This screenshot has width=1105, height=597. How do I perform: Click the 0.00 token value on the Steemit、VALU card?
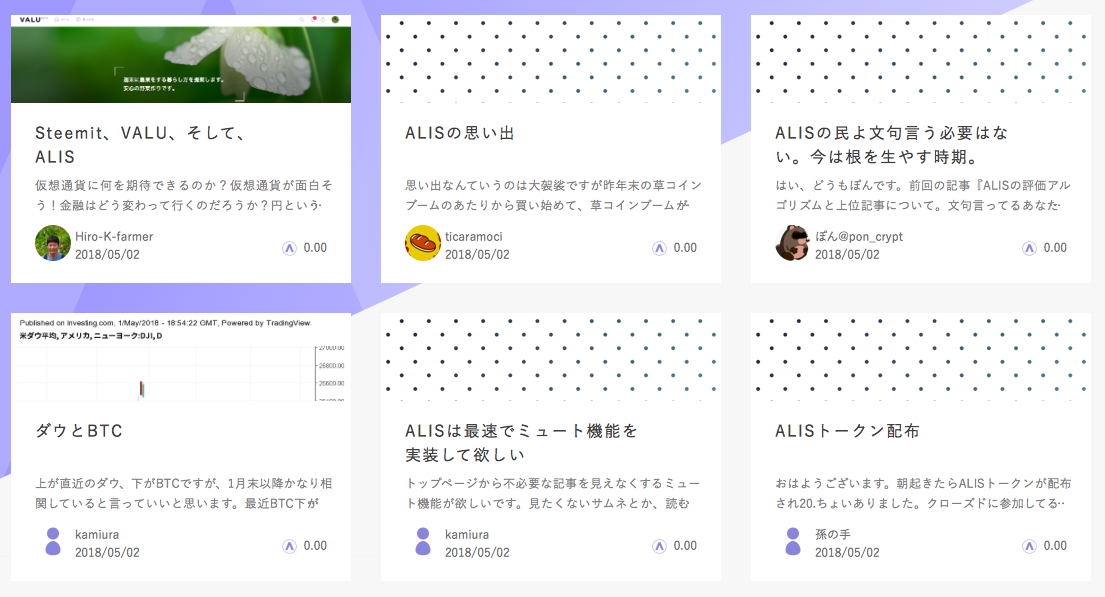[x=315, y=248]
